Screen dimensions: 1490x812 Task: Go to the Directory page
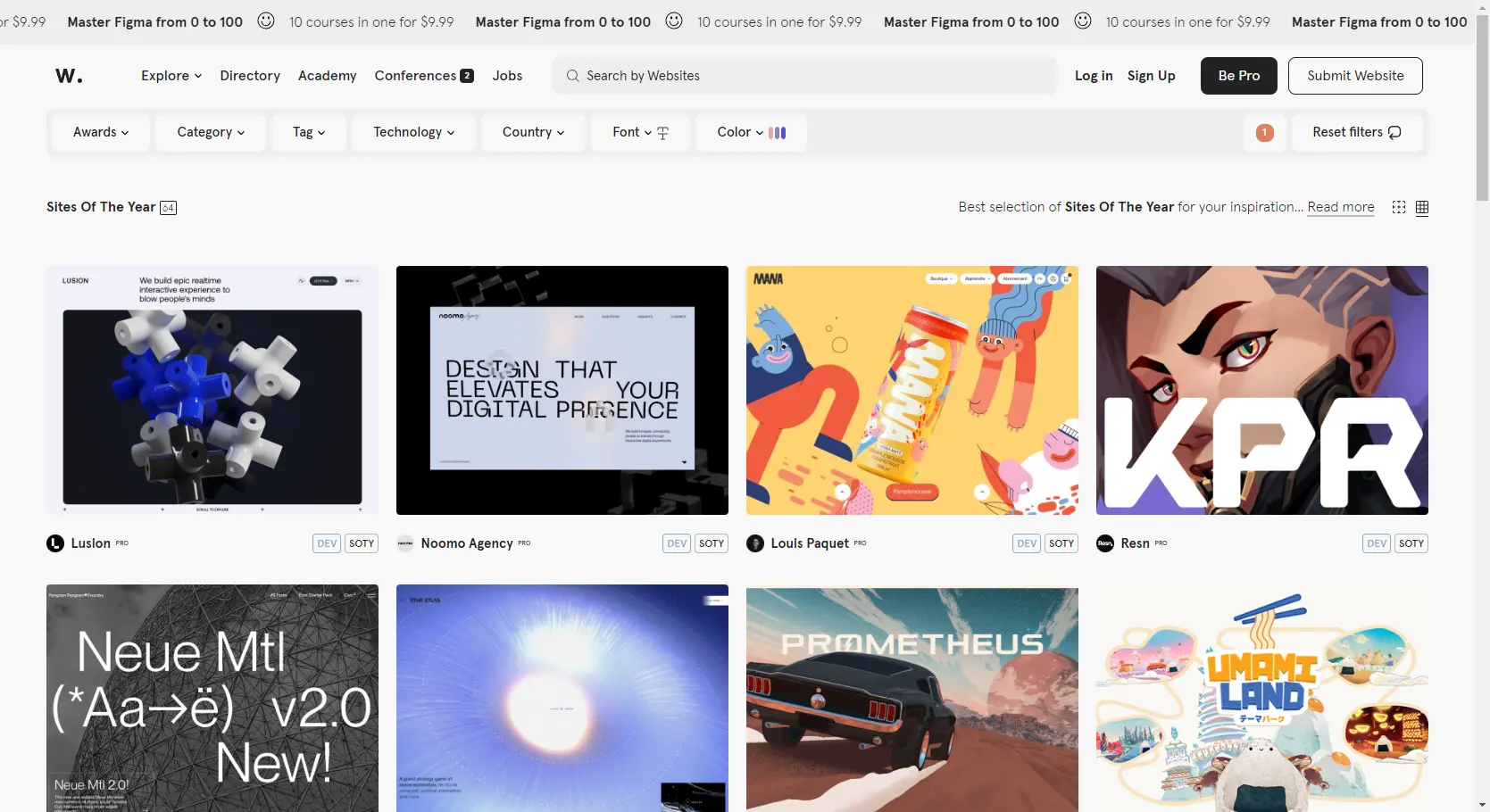(250, 76)
